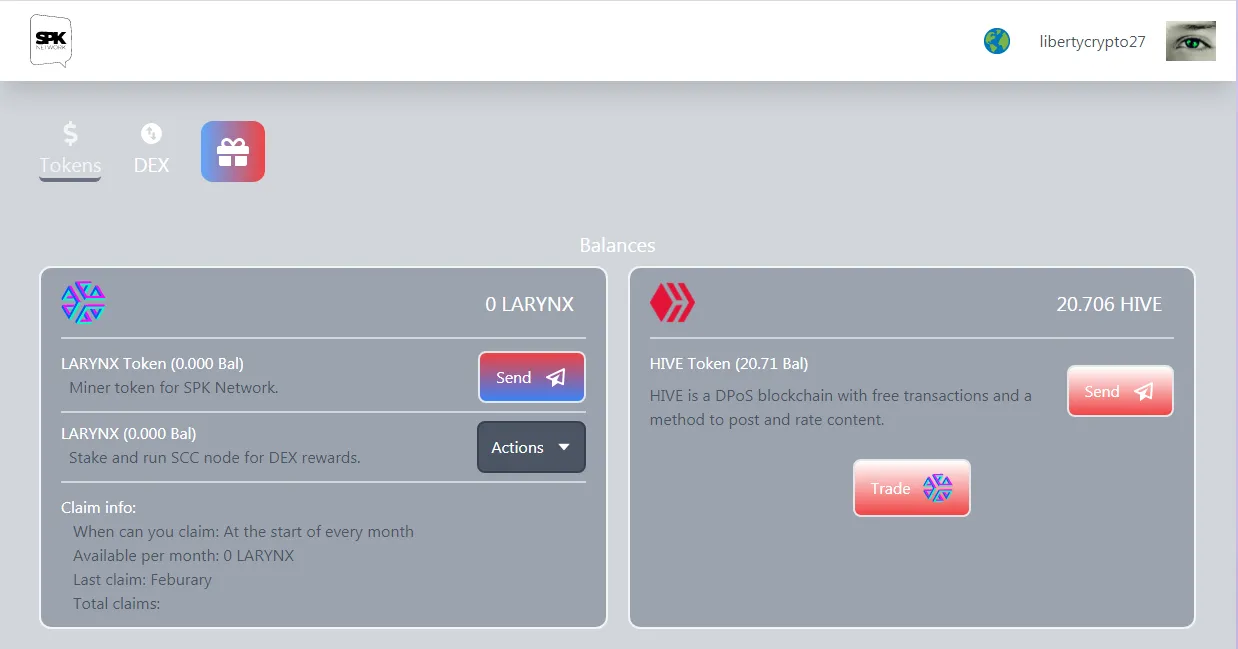
Task: Click 'Miner token for SPK Network.' text
Action: coord(174,387)
